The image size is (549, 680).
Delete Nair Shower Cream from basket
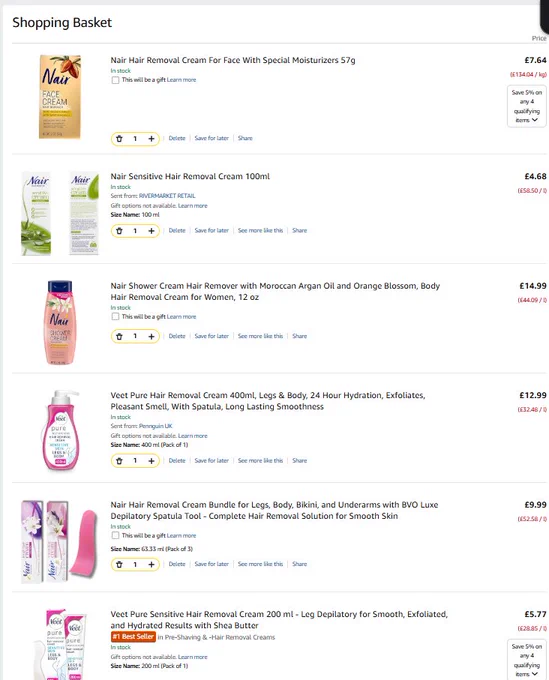(x=177, y=336)
